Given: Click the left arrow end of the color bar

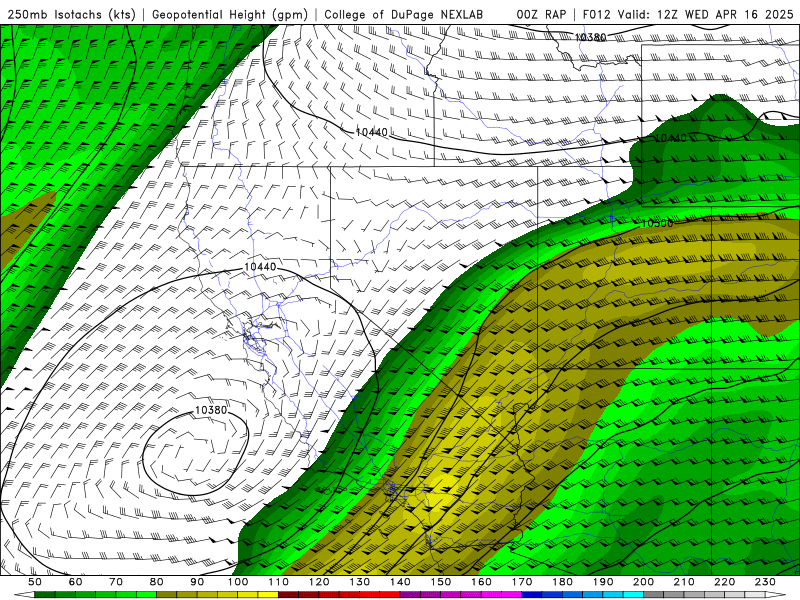Looking at the screenshot, I should pyautogui.click(x=24, y=594).
